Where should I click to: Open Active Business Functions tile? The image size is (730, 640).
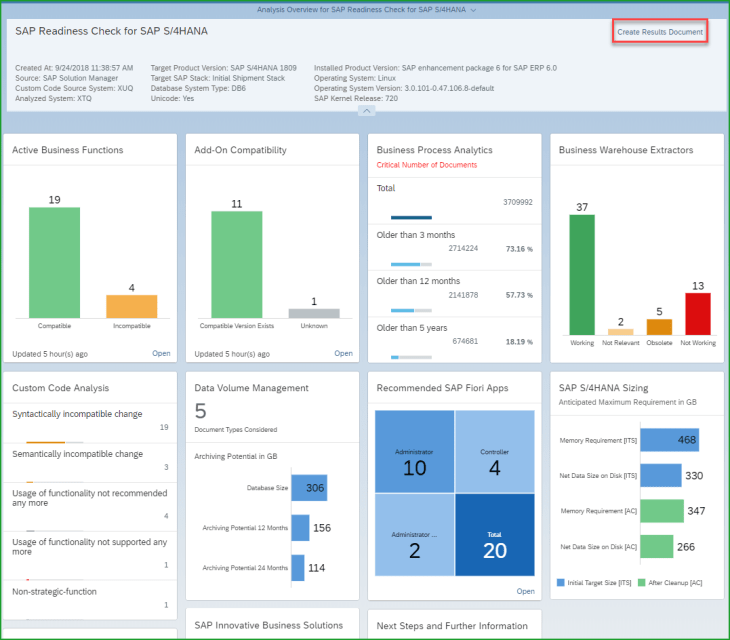[x=161, y=353]
